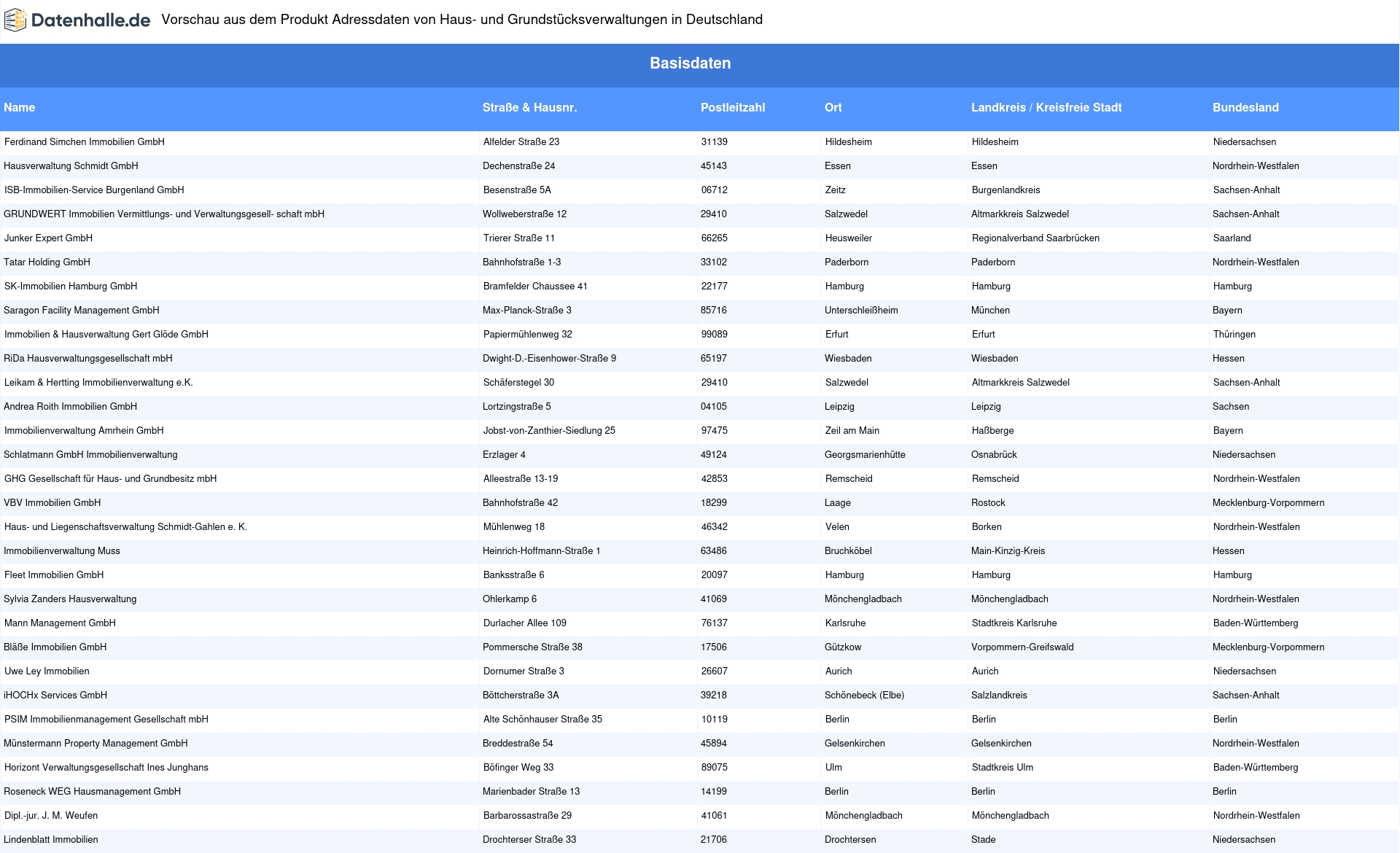The image size is (1400, 853).
Task: Select GHG Gesellschaft für Haus- und Grundbesitz
Action: 110,479
